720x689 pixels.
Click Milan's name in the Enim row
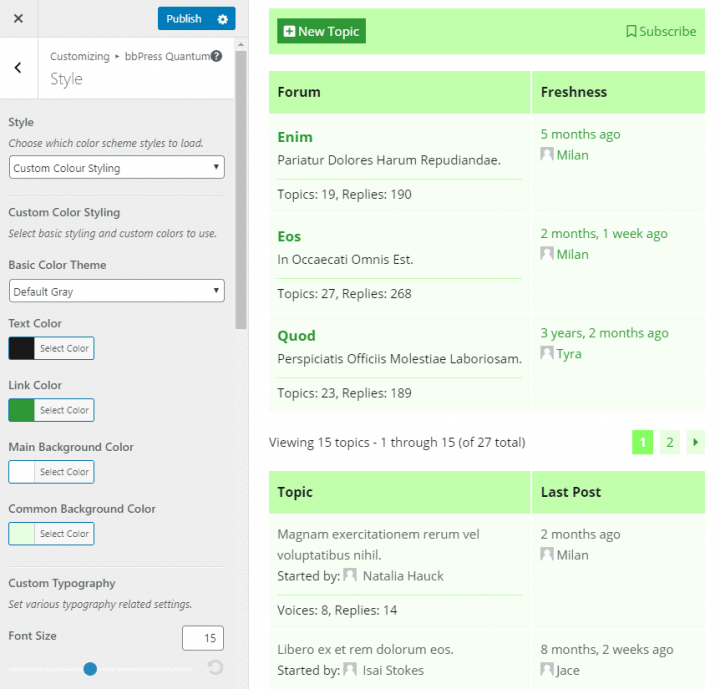click(x=573, y=155)
